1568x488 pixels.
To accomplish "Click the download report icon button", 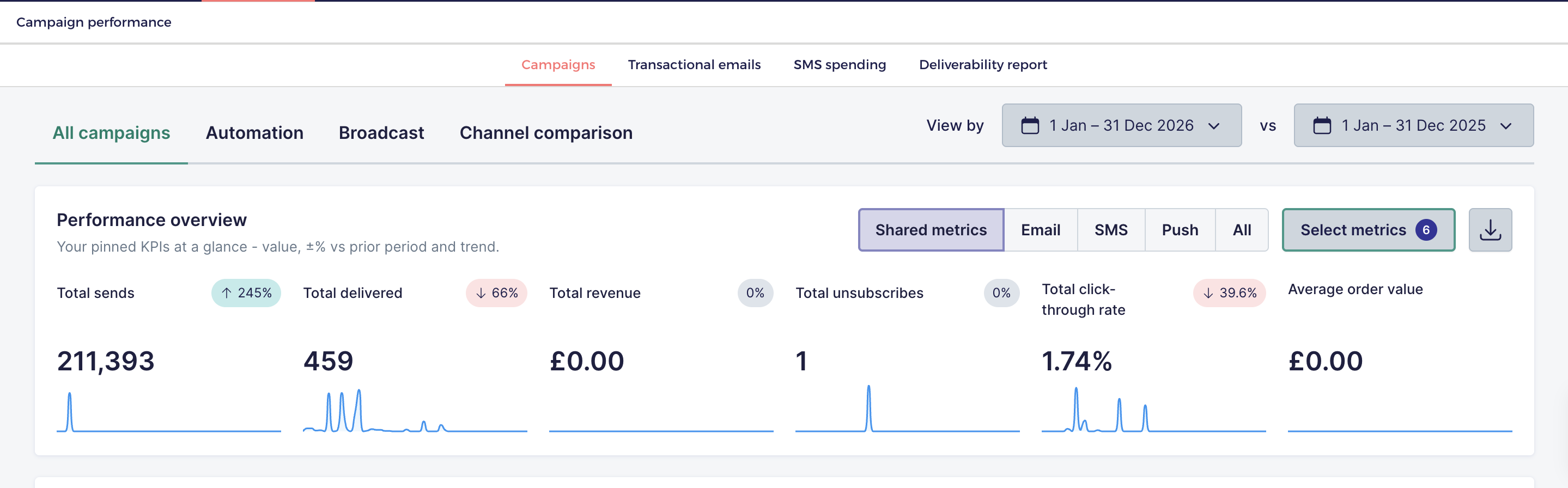I will (x=1490, y=230).
